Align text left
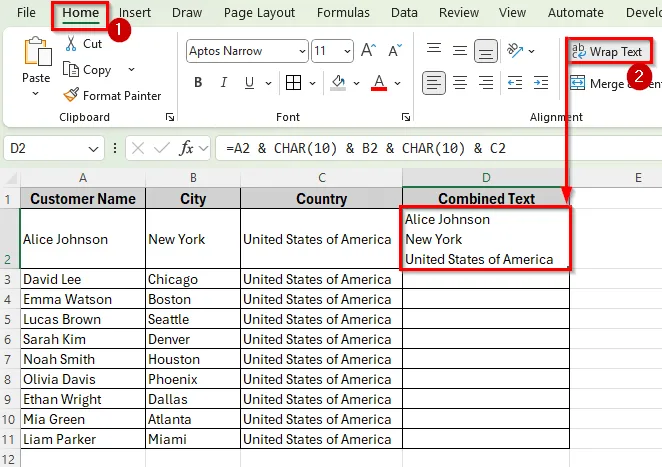662x467 pixels. (434, 83)
